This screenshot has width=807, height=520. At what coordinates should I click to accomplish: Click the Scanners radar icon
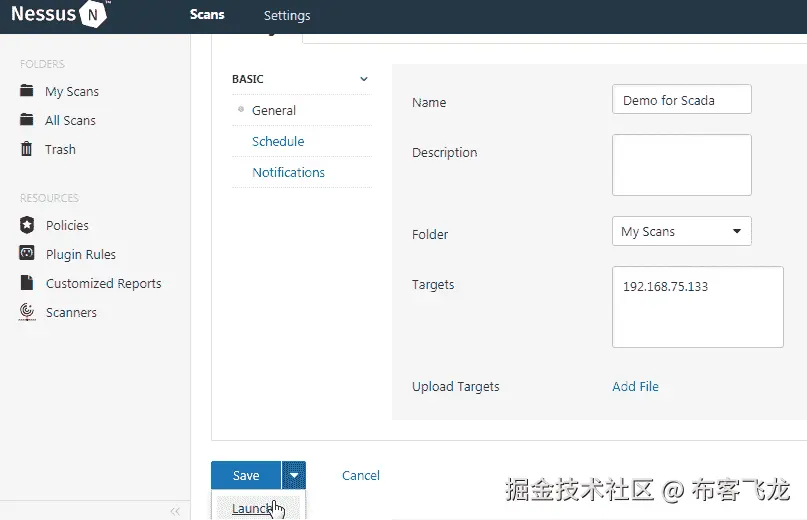pyautogui.click(x=27, y=311)
